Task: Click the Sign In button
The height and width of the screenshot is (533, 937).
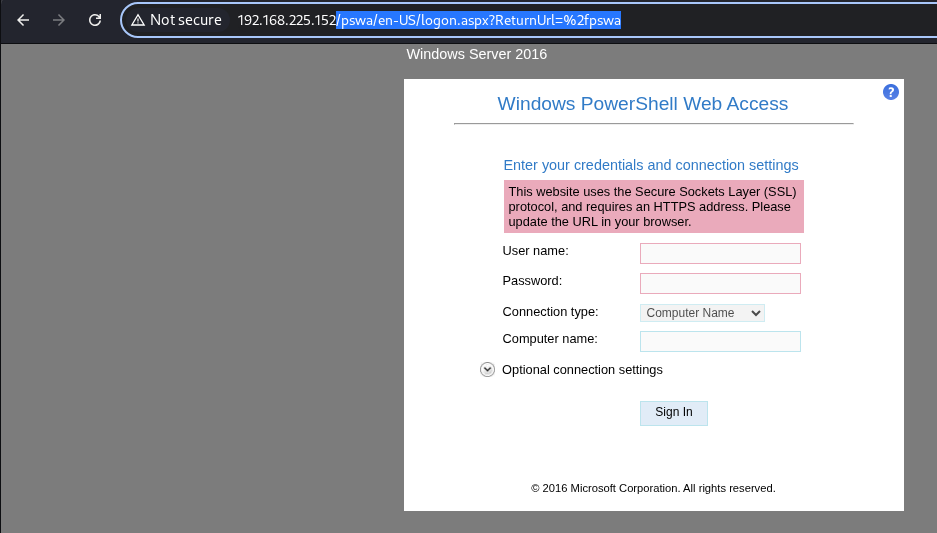Action: (673, 413)
